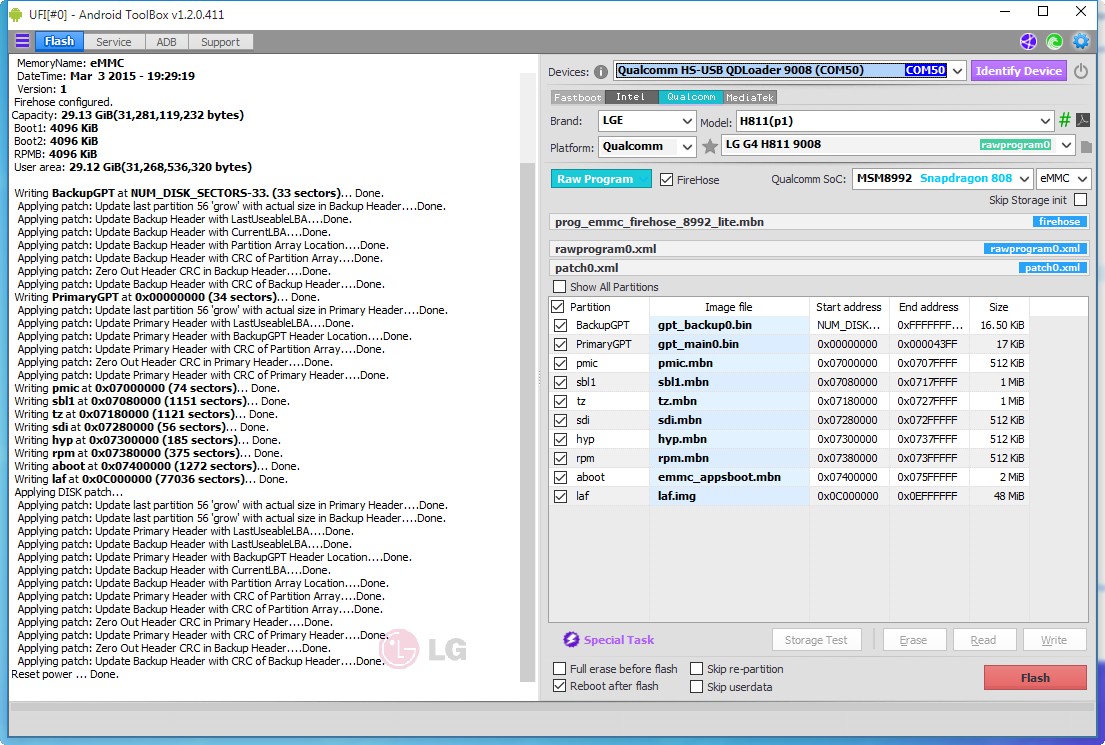Click the Erase button

point(913,640)
